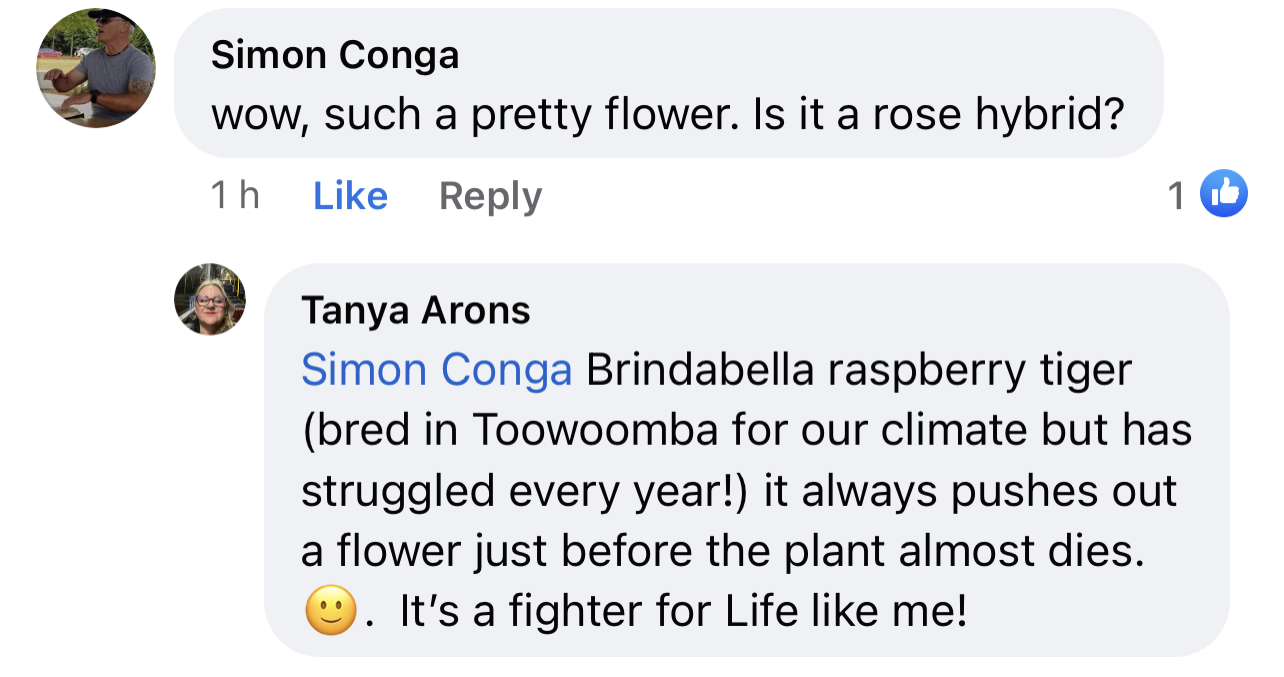Open the Tanya Arons name above the reply
The width and height of the screenshot is (1284, 677).
click(x=415, y=311)
